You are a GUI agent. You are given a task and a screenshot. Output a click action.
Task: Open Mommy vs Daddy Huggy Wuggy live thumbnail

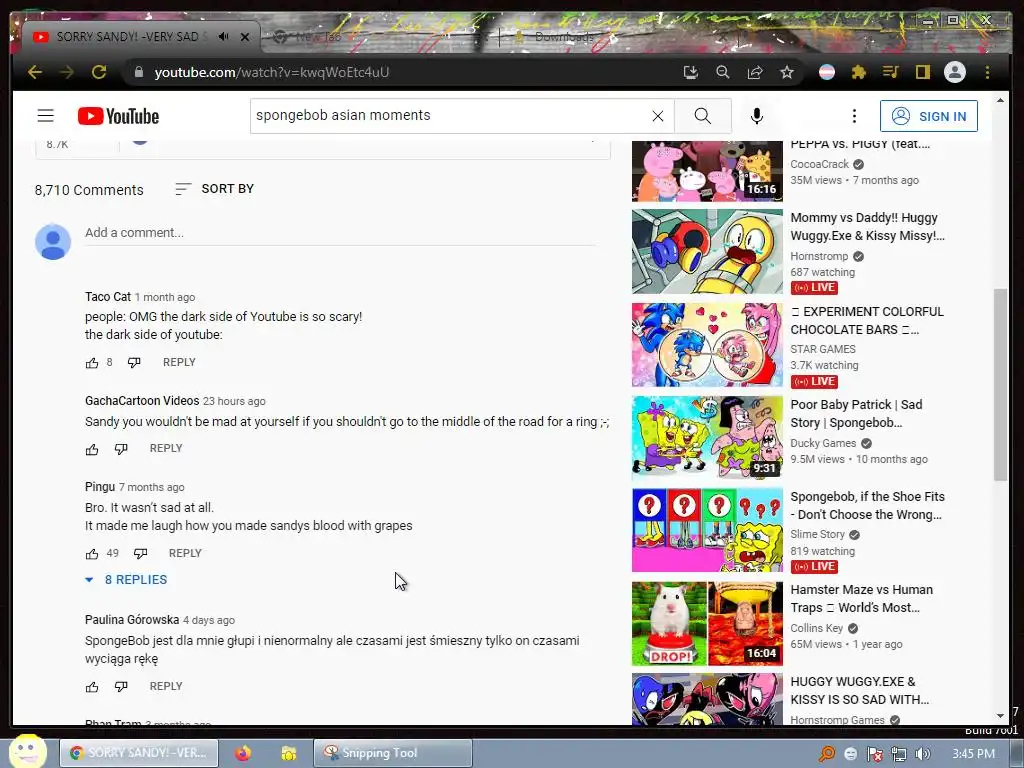click(x=707, y=251)
